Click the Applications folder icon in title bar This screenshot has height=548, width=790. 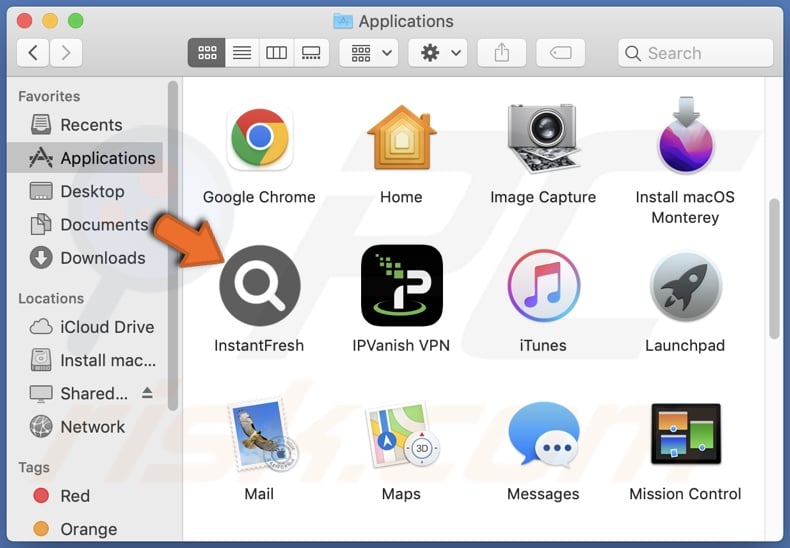click(343, 21)
